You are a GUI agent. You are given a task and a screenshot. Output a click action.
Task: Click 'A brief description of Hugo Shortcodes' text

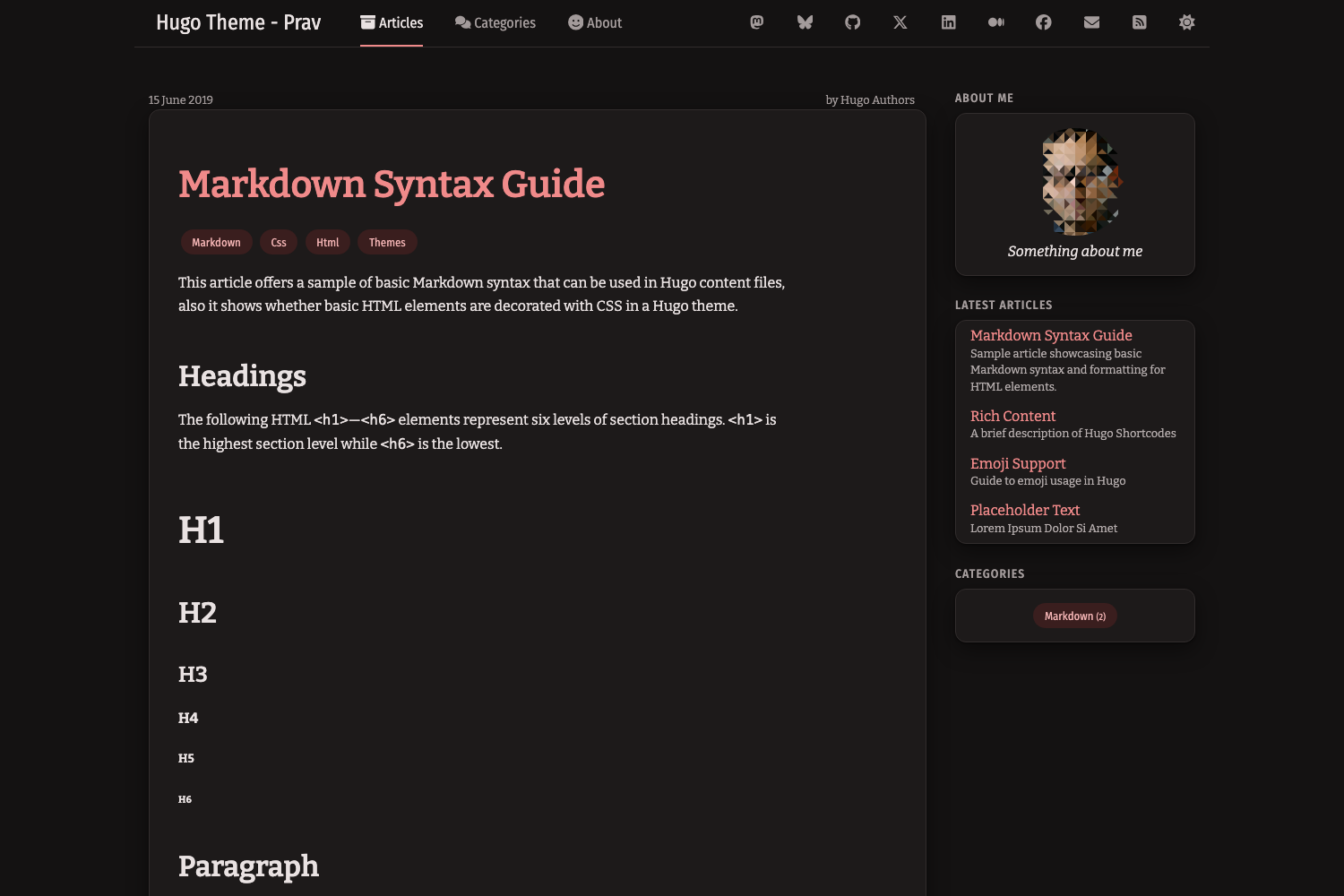(x=1073, y=433)
